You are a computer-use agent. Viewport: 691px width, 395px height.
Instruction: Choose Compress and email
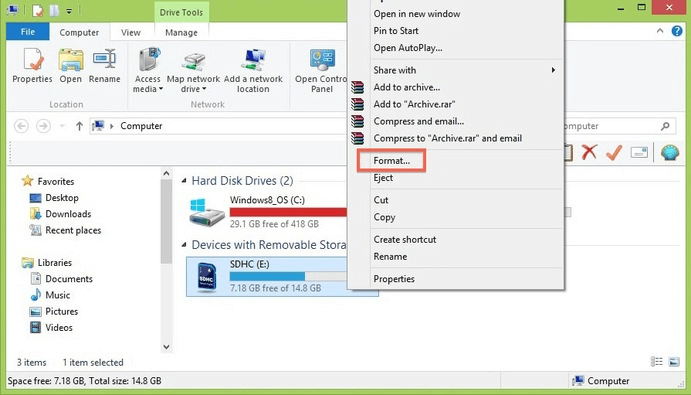tap(419, 121)
